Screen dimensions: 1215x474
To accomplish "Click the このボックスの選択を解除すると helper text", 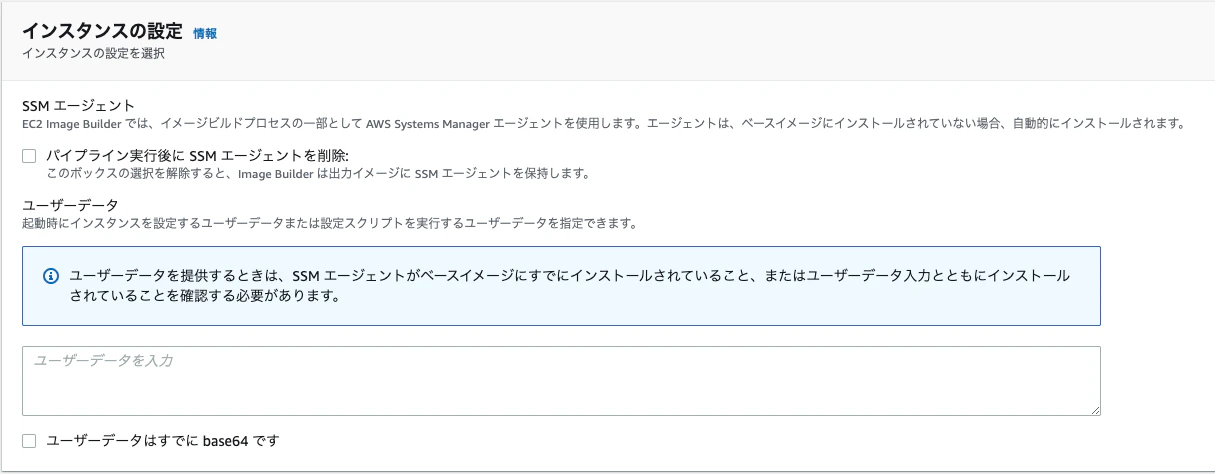I will (318, 173).
